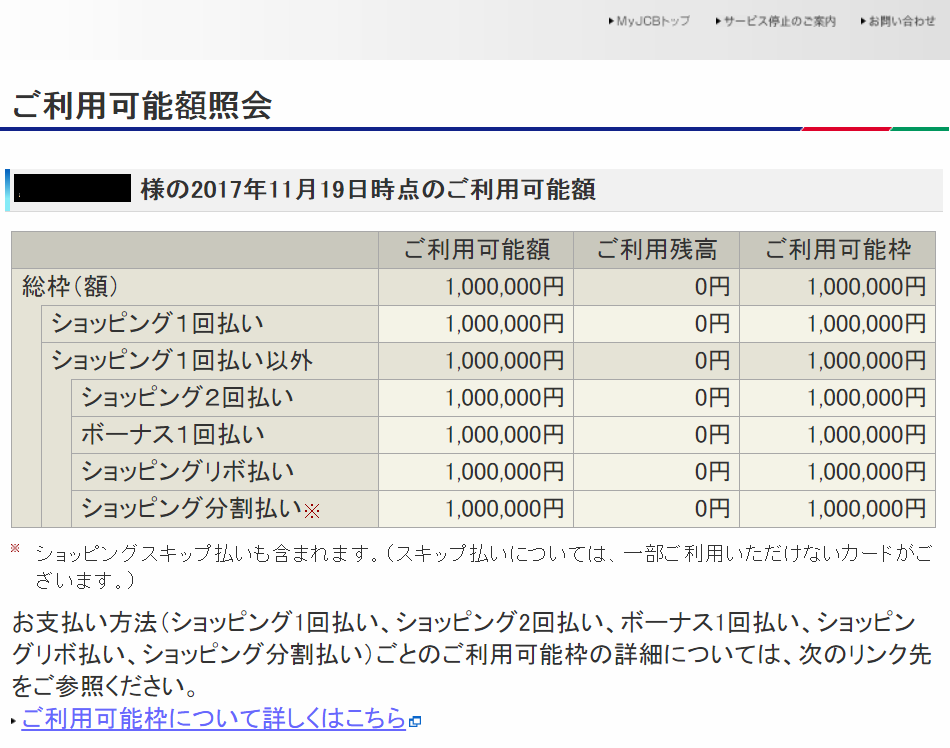This screenshot has height=748, width=950.
Task: Select the ショッピング2回払い row label
Action: click(187, 397)
